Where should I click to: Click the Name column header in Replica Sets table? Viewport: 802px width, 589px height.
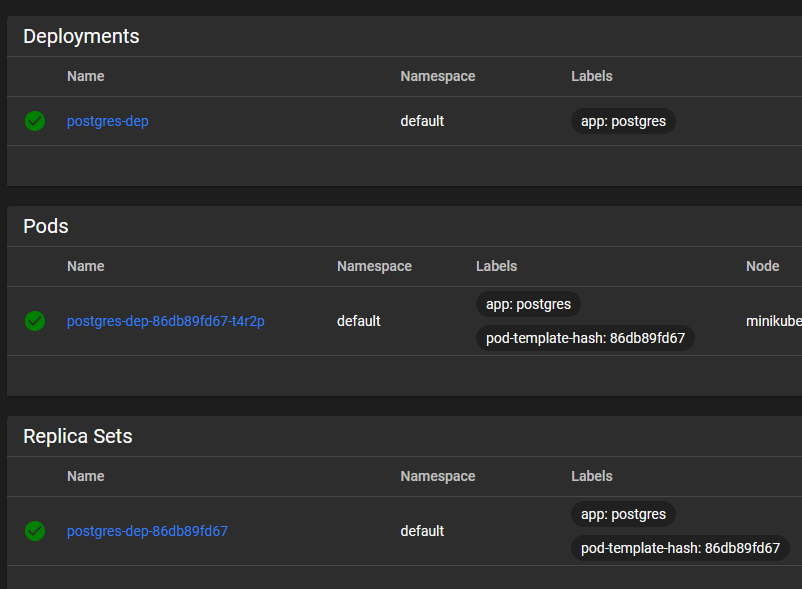[x=86, y=476]
